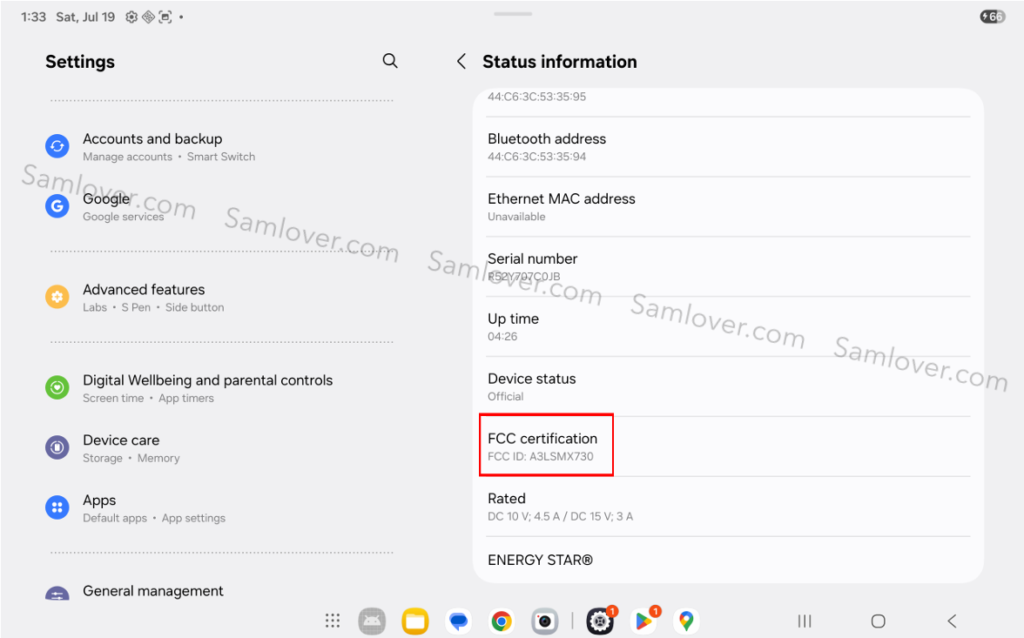Tap the Serial number entry
Image resolution: width=1024 pixels, height=638 pixels.
coord(728,267)
